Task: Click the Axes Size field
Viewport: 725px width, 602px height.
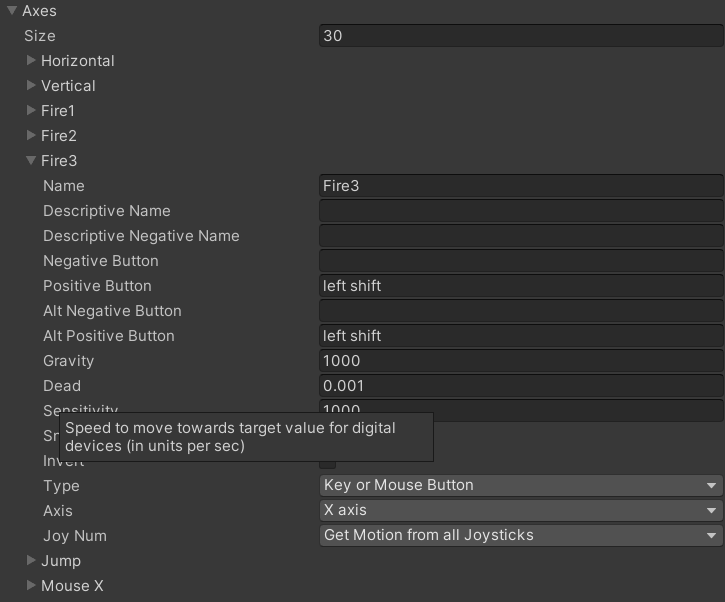Action: tap(520, 36)
